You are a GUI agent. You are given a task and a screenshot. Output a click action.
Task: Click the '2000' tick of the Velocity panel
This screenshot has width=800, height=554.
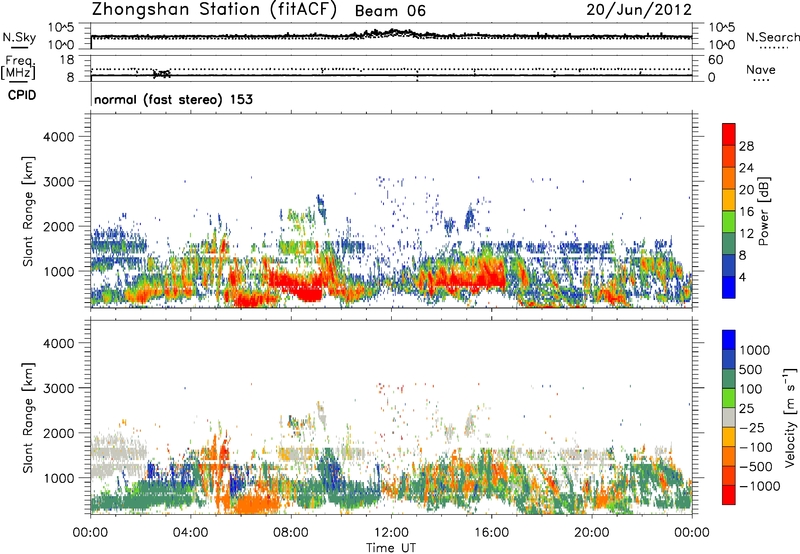point(58,433)
